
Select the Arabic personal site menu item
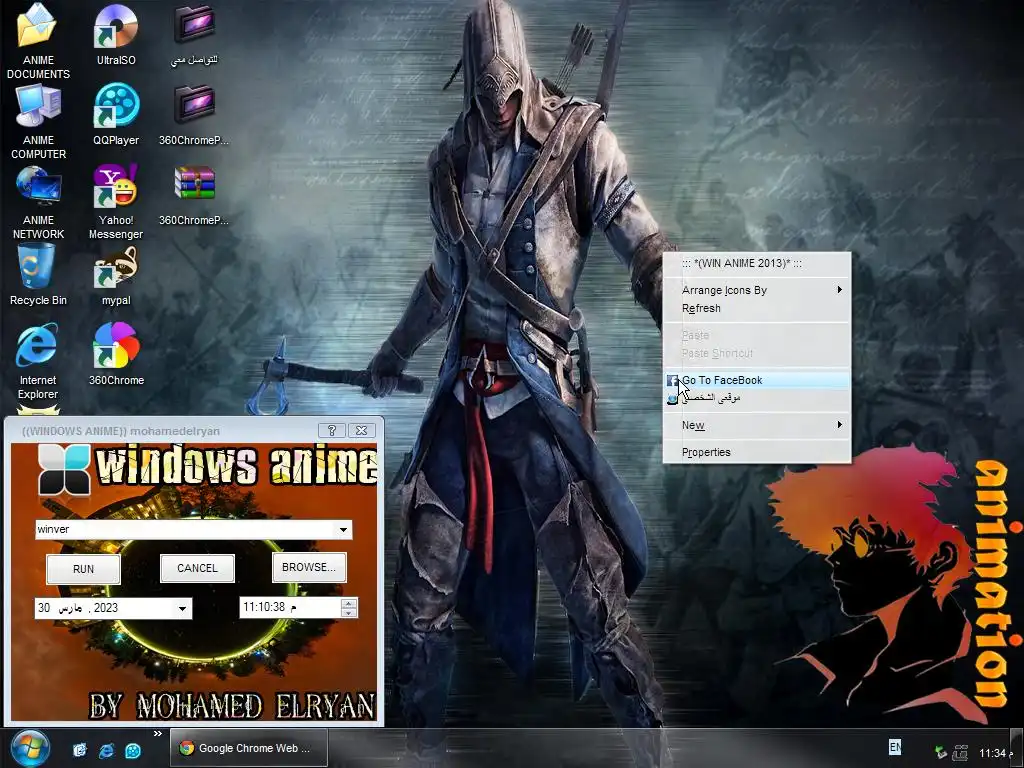point(757,398)
